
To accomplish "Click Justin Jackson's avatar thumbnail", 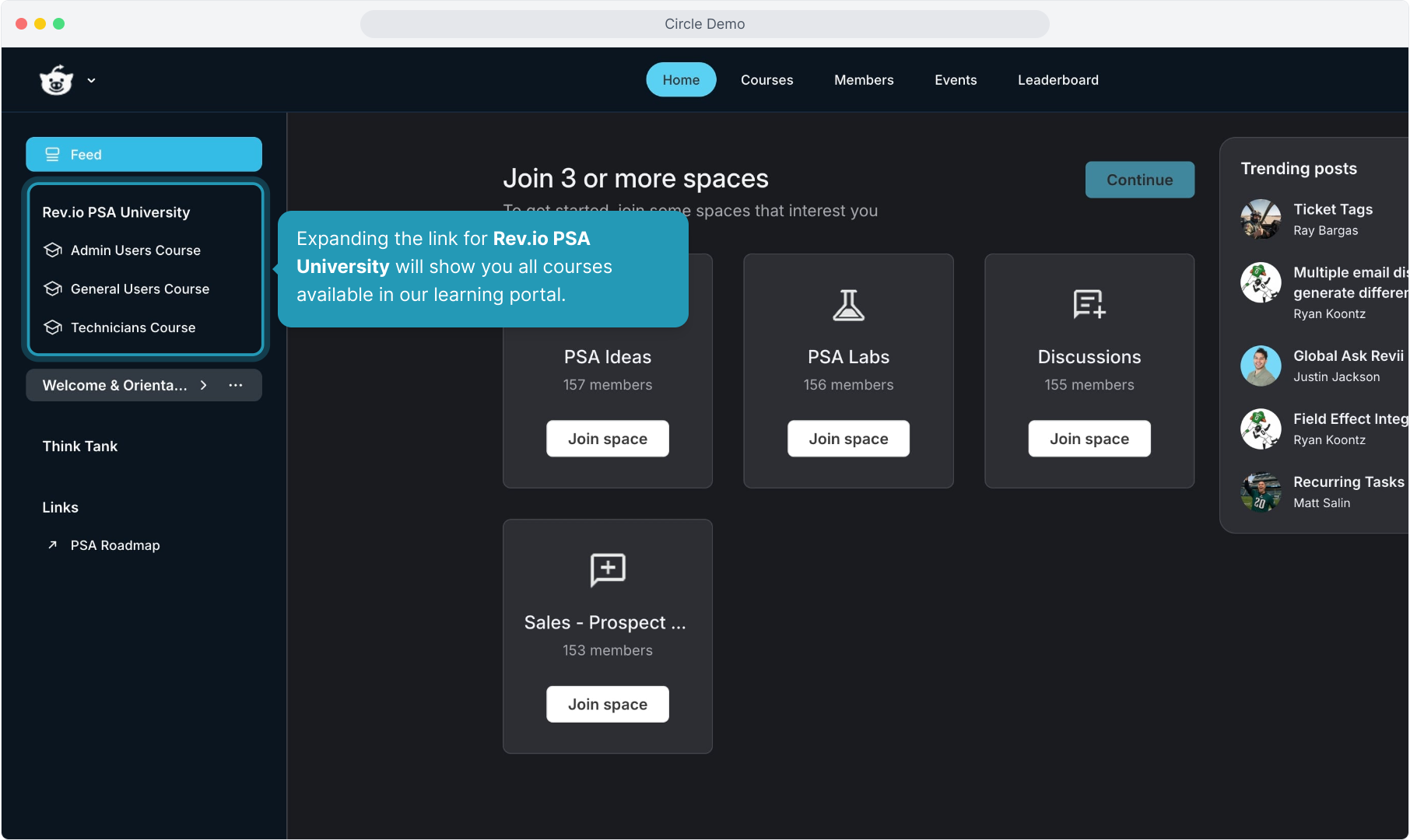I will pyautogui.click(x=1260, y=366).
